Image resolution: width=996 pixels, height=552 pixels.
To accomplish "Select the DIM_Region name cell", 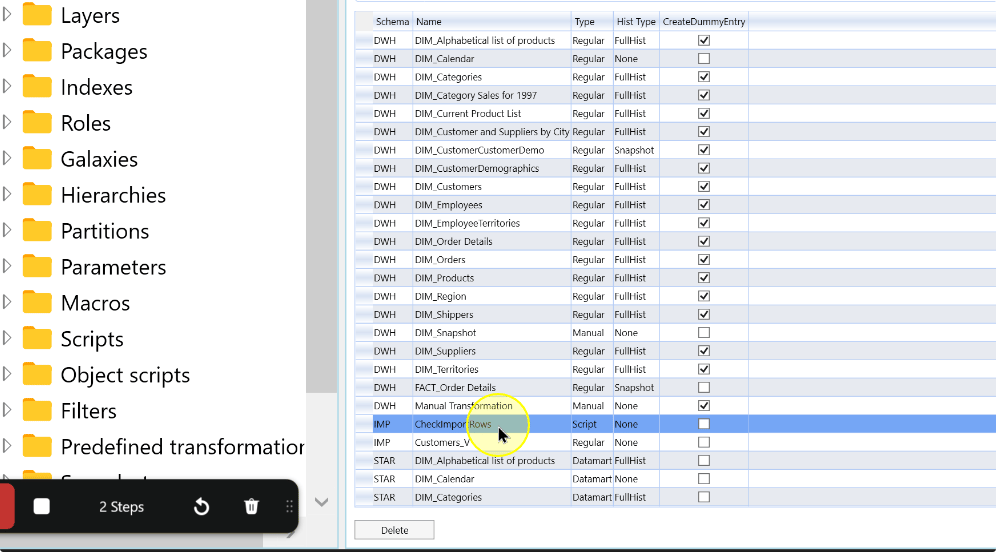I will 492,296.
